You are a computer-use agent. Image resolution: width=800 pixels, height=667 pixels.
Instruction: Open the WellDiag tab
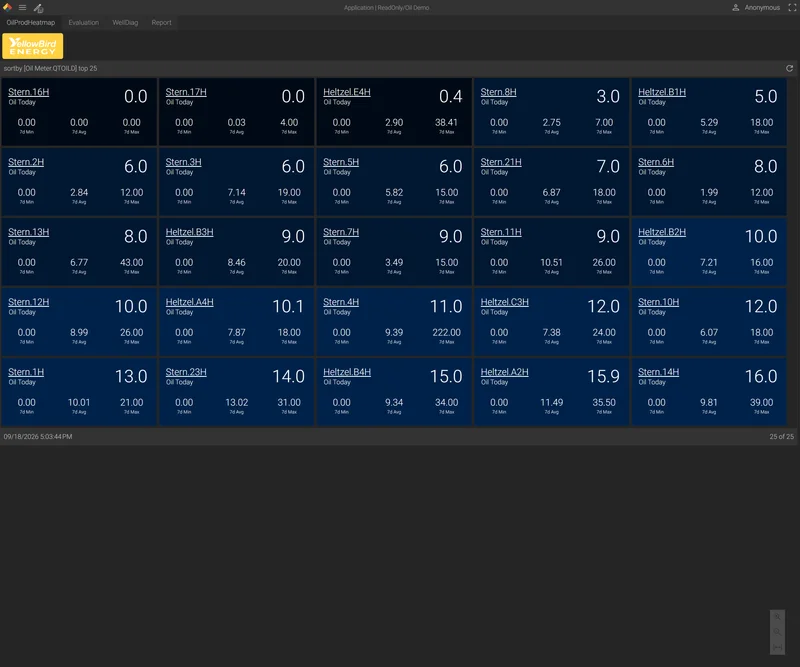[125, 22]
